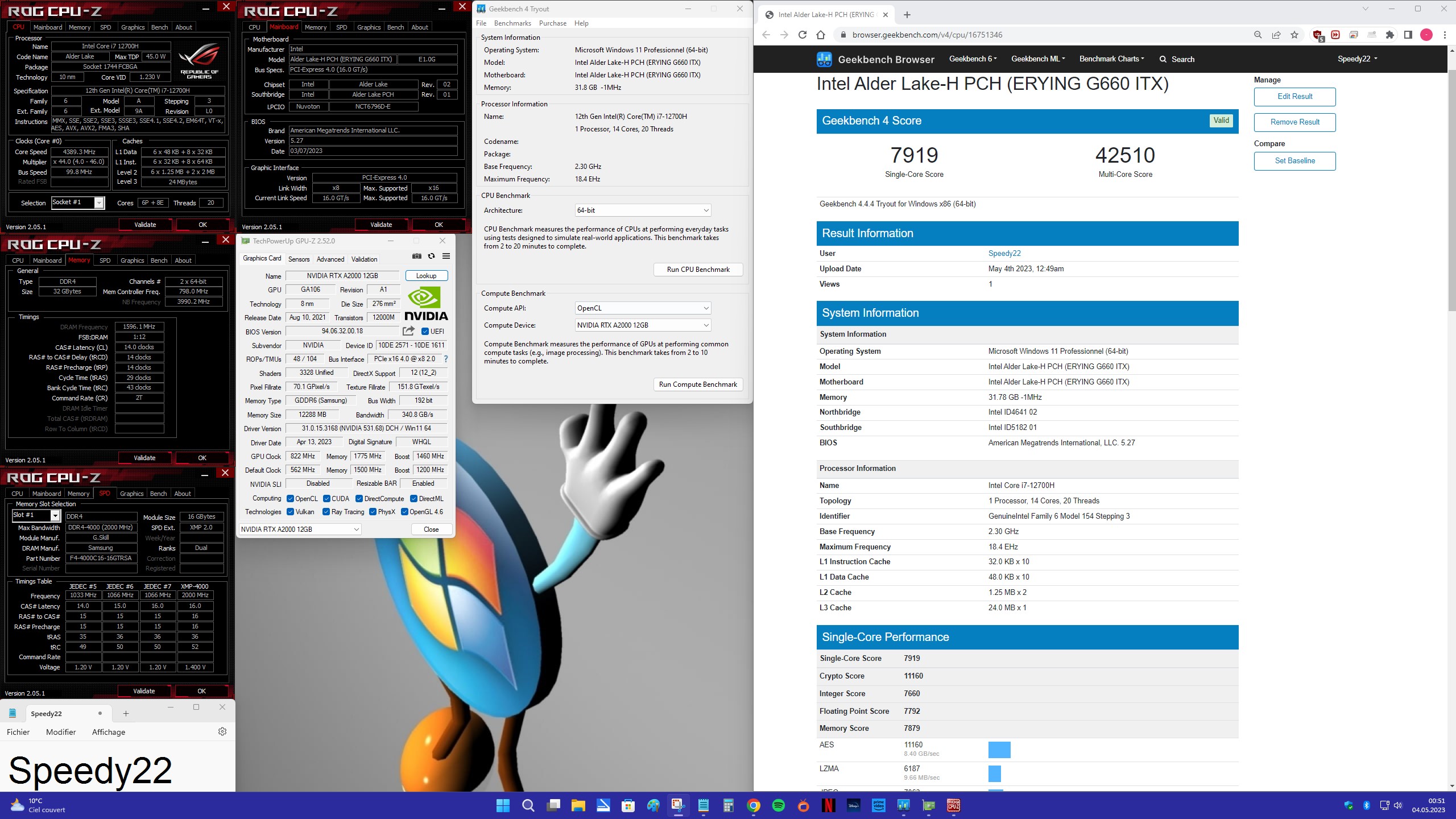1456x819 pixels.
Task: Open Calculator from the taskbar
Action: tap(728, 805)
